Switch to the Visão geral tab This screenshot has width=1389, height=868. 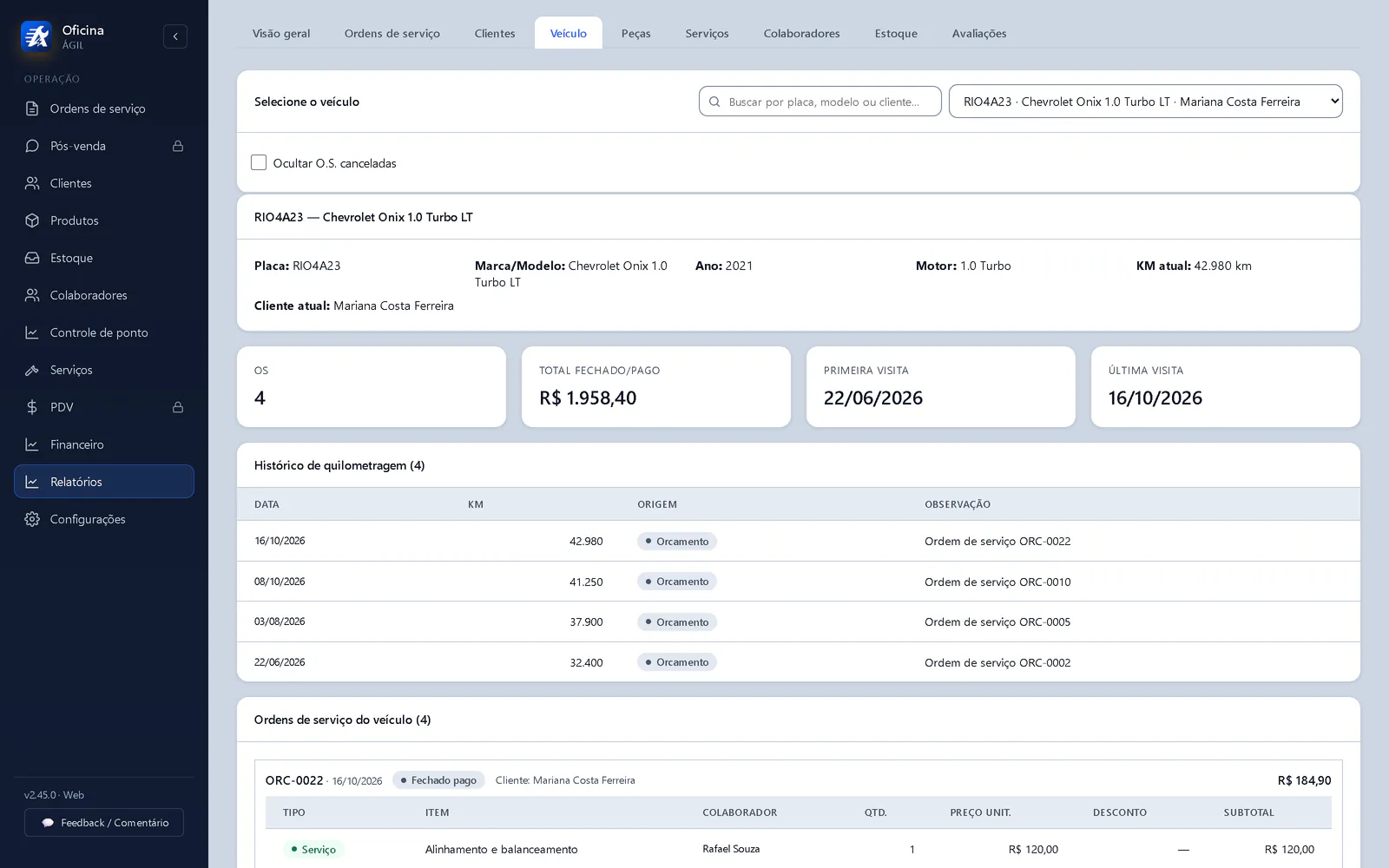click(x=281, y=33)
